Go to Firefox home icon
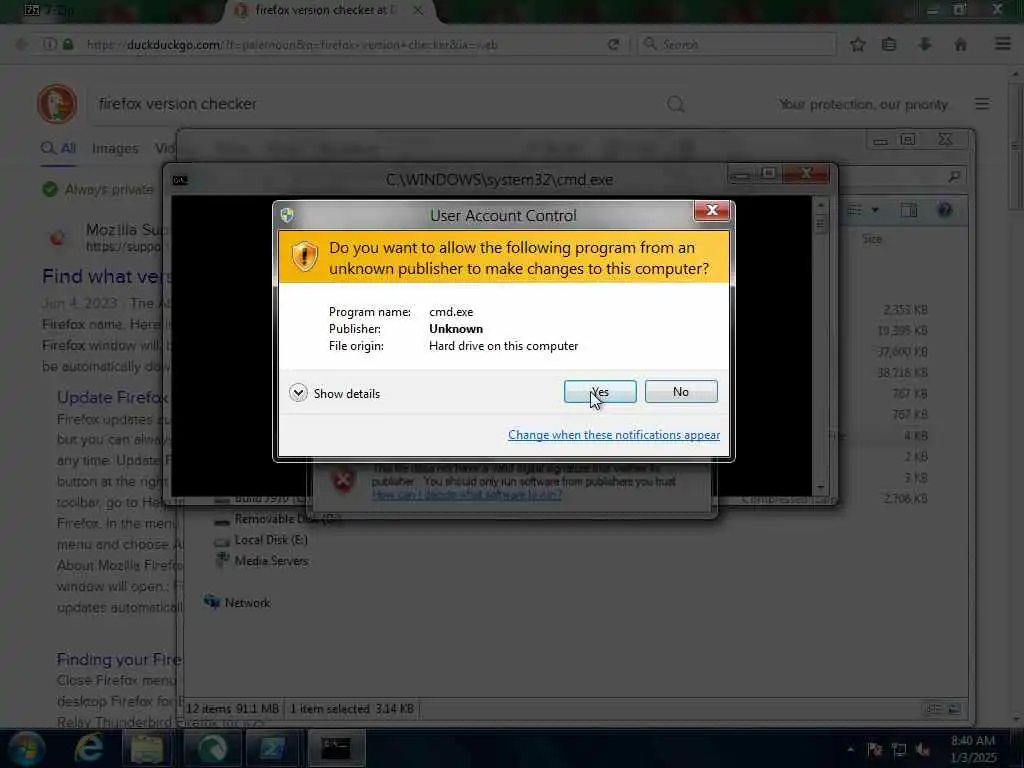Screen dimensions: 1024x768 pos(960,44)
